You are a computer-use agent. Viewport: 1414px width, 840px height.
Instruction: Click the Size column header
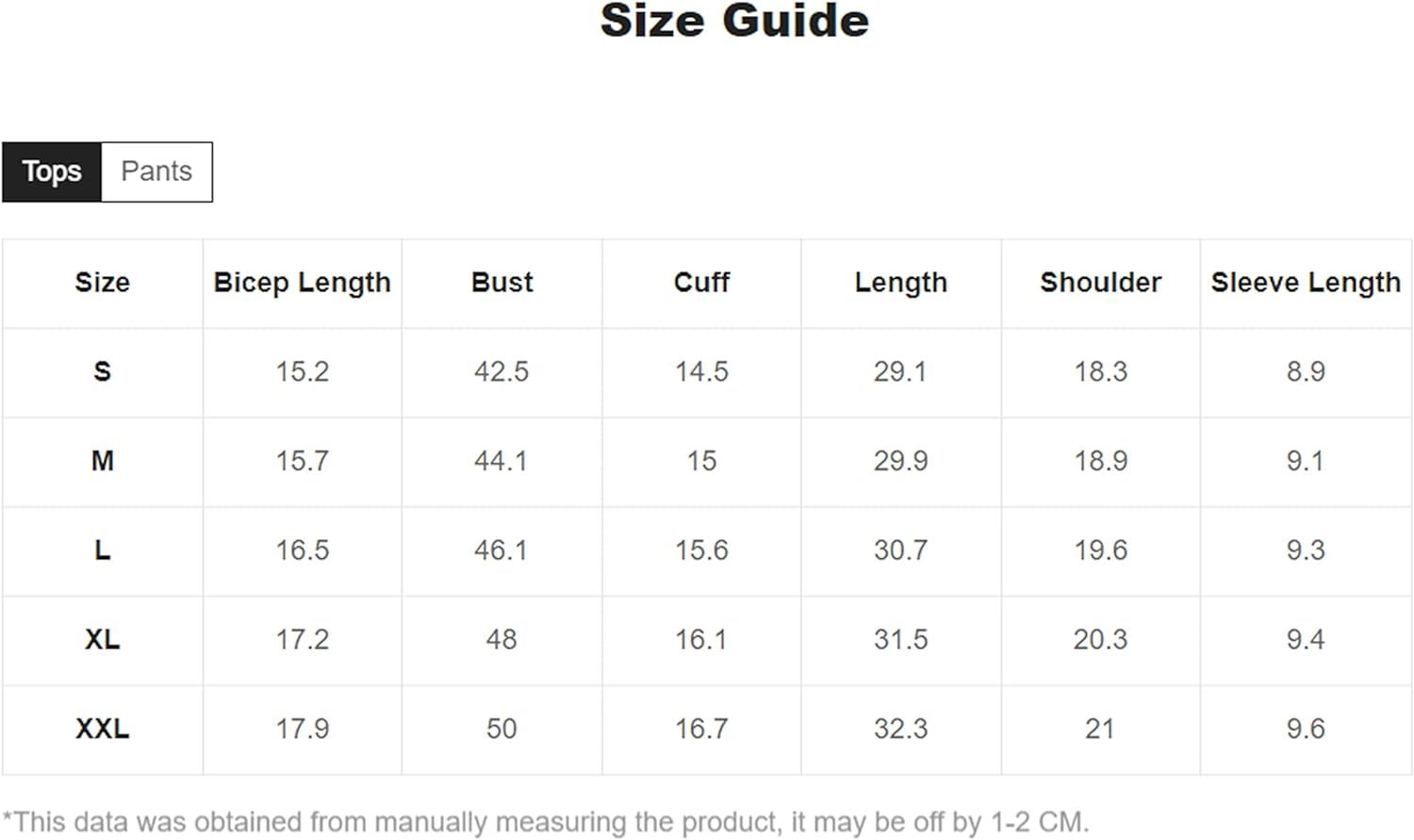102,282
